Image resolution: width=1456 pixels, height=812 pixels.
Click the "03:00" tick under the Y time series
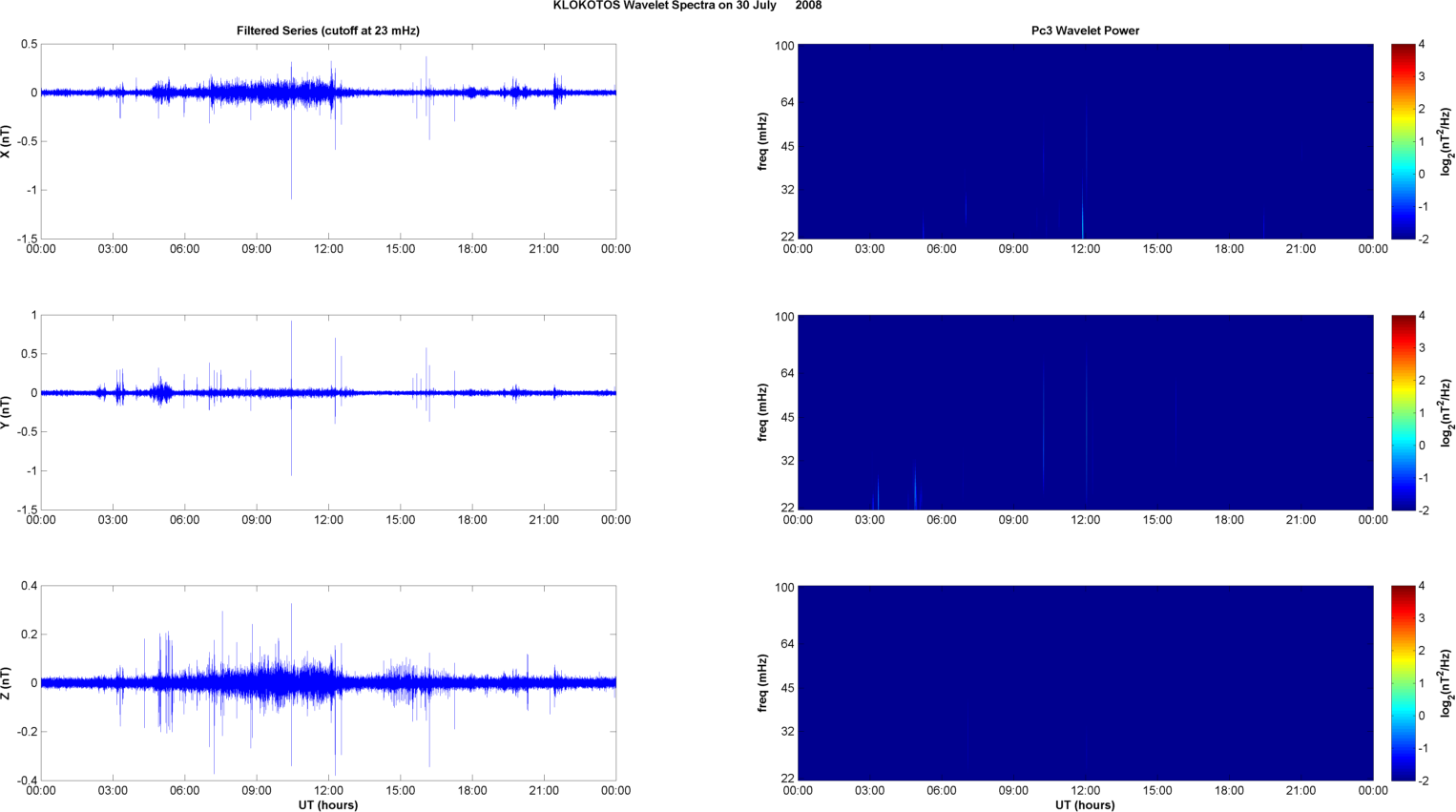(x=113, y=520)
